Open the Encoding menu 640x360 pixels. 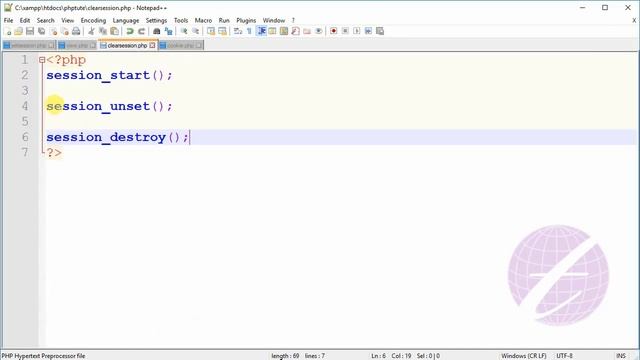click(93, 20)
